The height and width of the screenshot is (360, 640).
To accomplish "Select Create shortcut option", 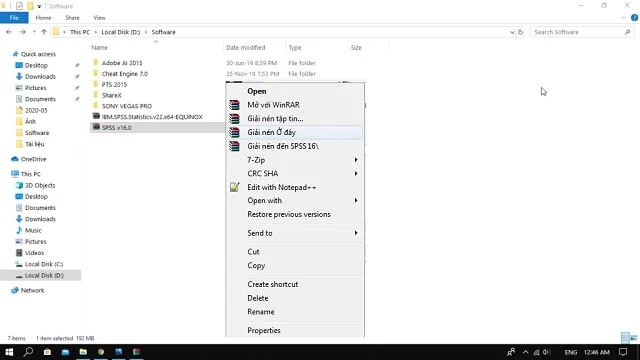I will (294, 284).
